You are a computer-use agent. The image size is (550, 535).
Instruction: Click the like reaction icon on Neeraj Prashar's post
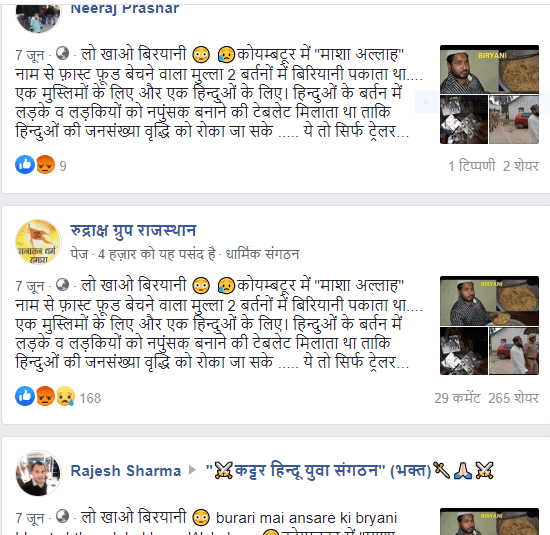[x=25, y=165]
